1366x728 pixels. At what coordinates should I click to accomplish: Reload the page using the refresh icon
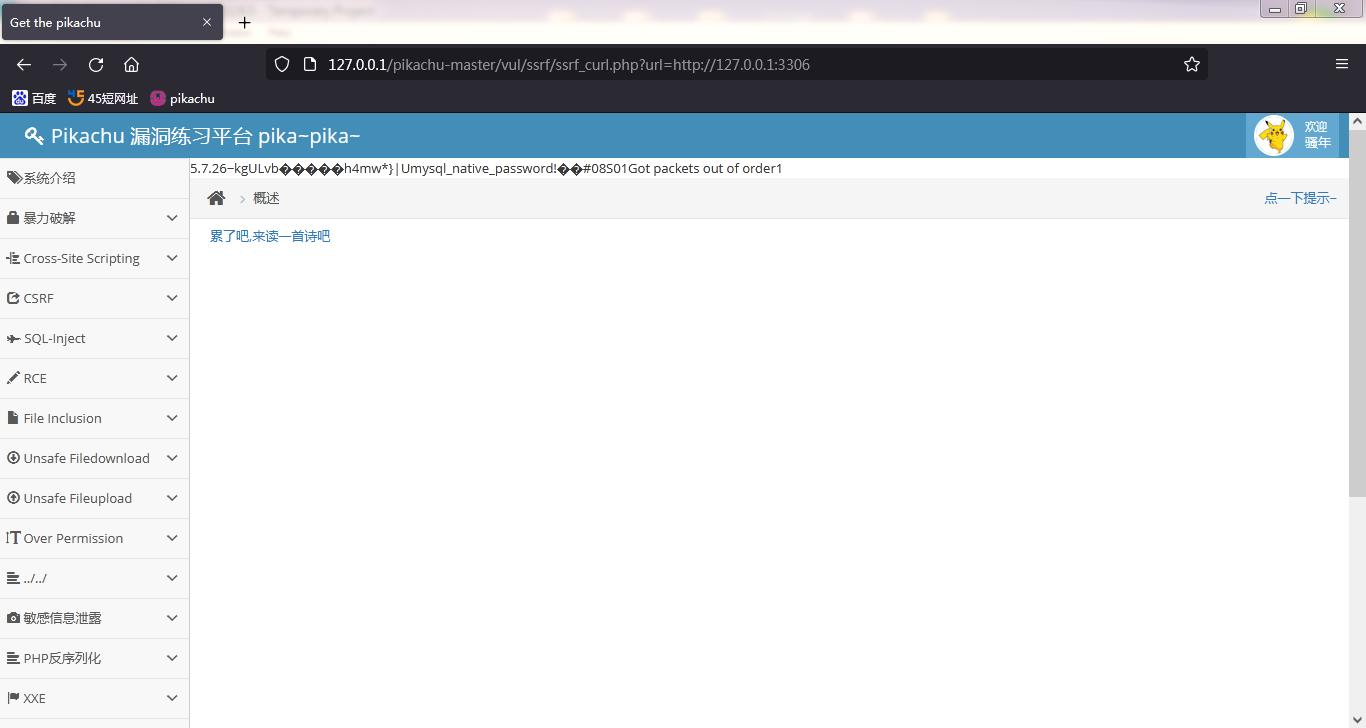tap(95, 63)
